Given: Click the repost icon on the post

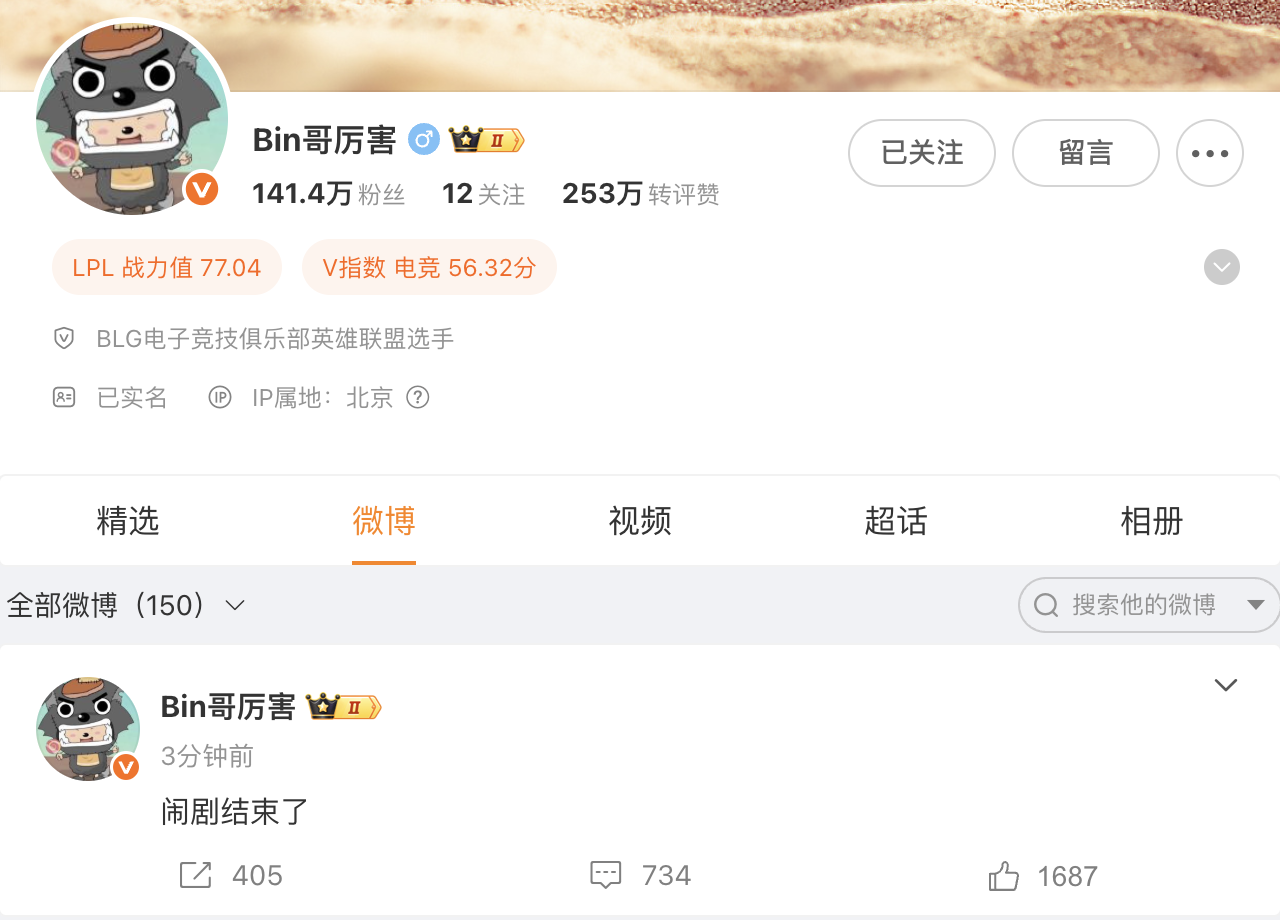Looking at the screenshot, I should pos(195,876).
